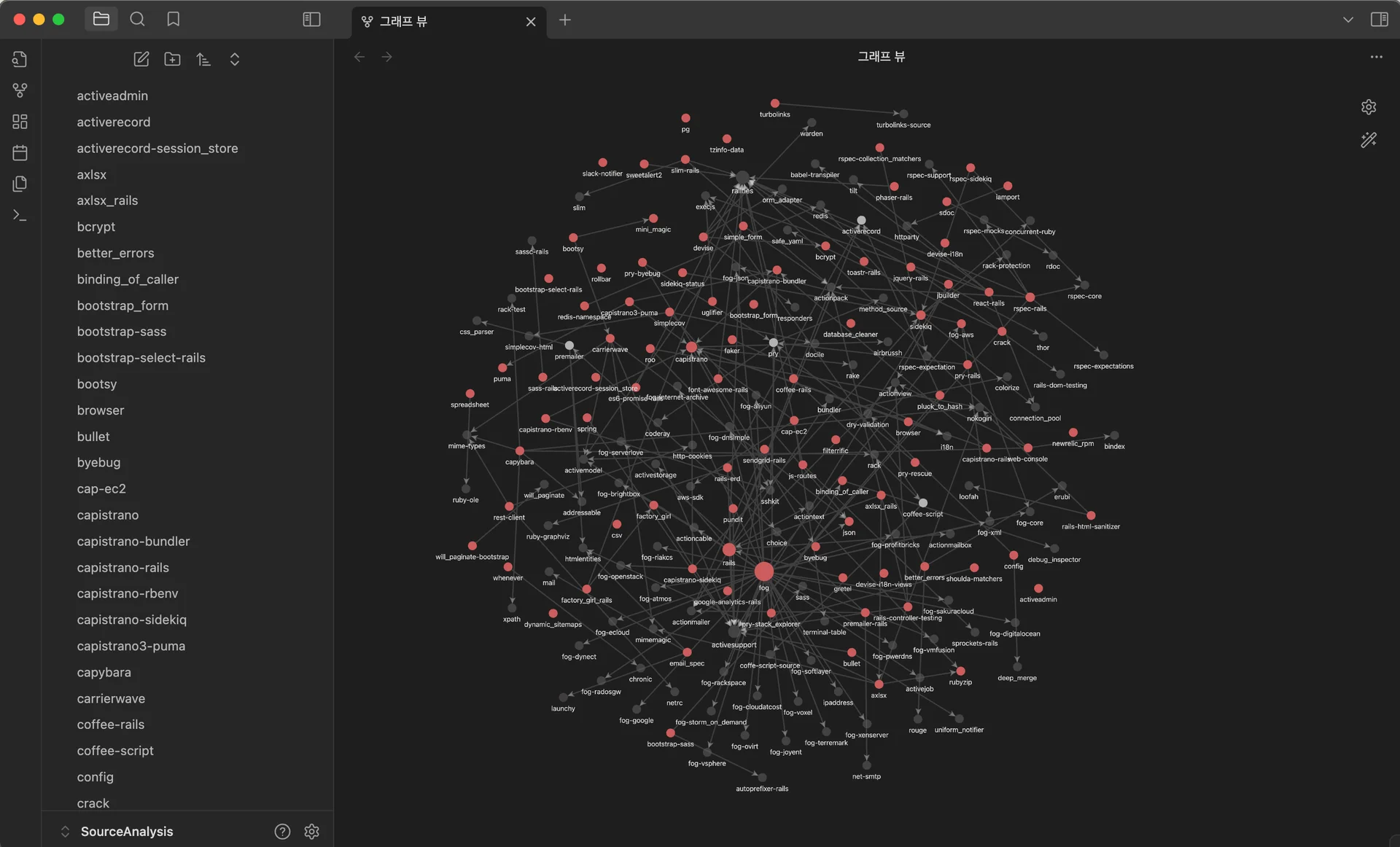
Task: Open graph settings gear icon
Action: coord(1369,107)
